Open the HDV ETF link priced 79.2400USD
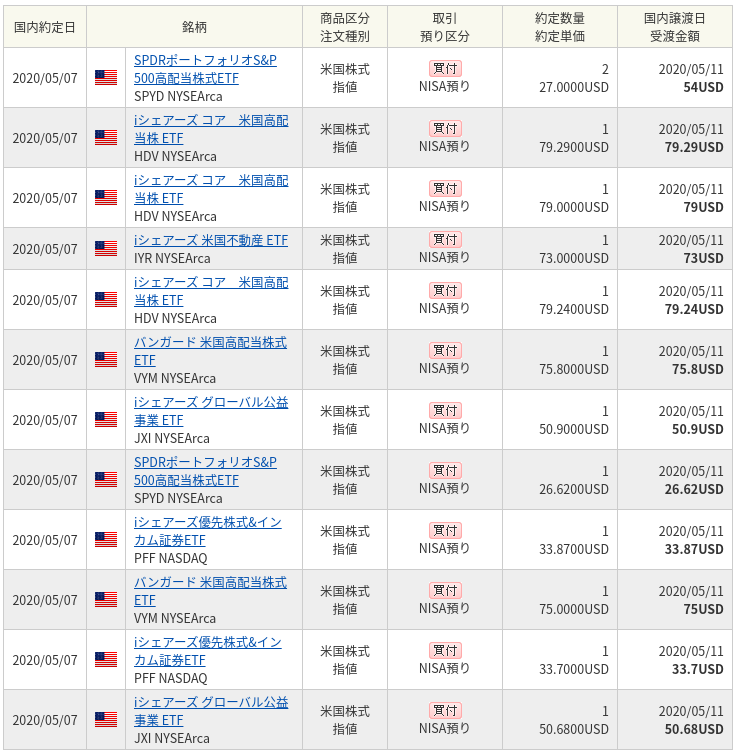 pos(211,291)
